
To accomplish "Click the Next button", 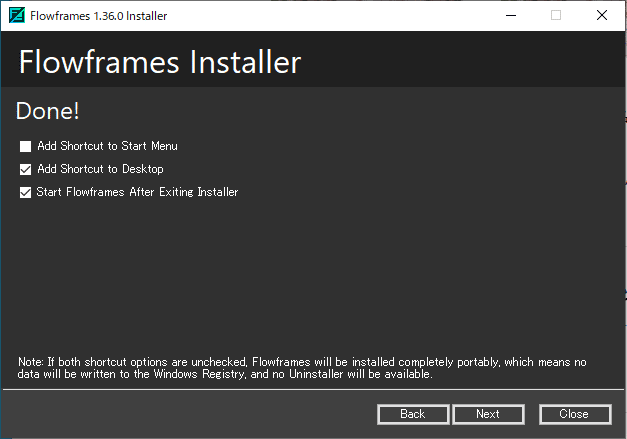I will click(488, 414).
